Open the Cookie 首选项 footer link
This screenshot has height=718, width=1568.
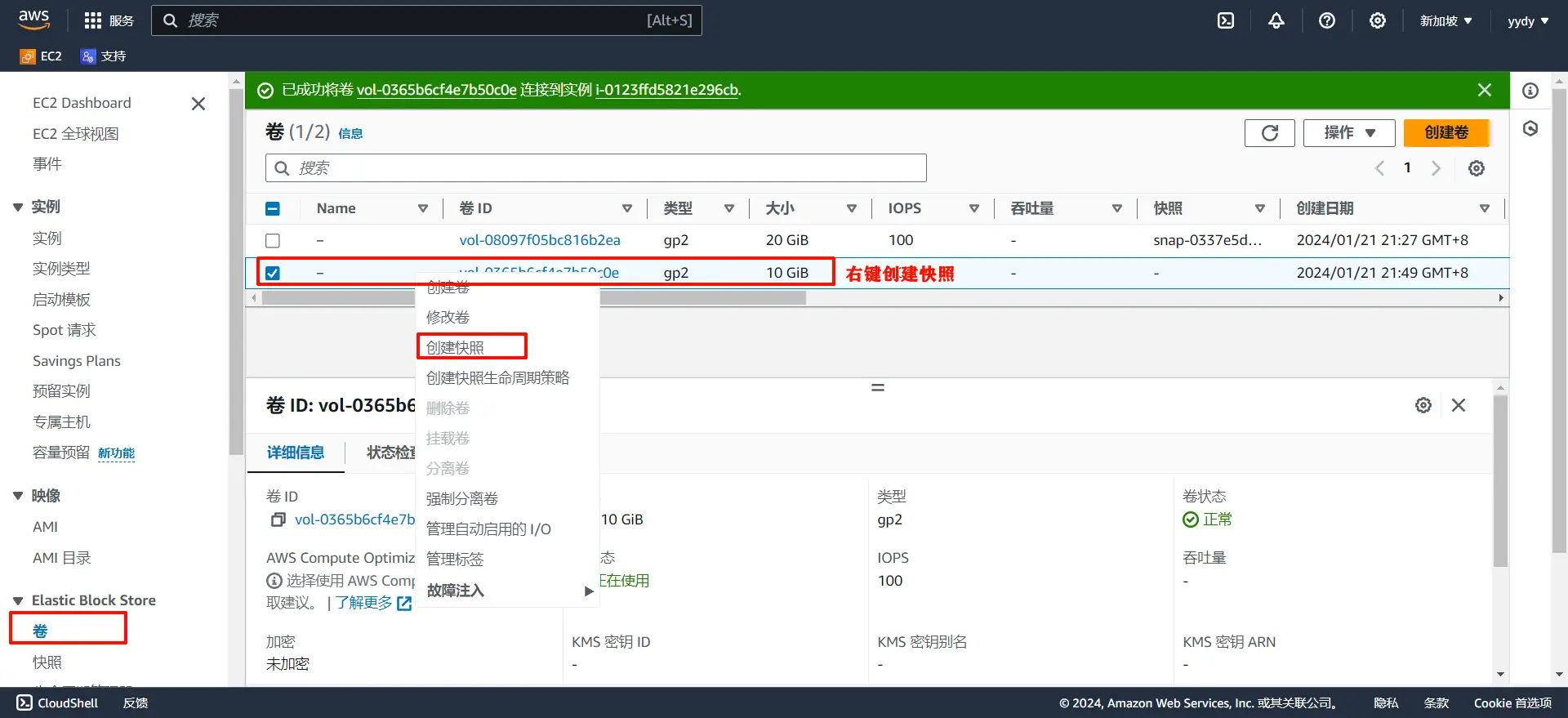coord(1512,702)
